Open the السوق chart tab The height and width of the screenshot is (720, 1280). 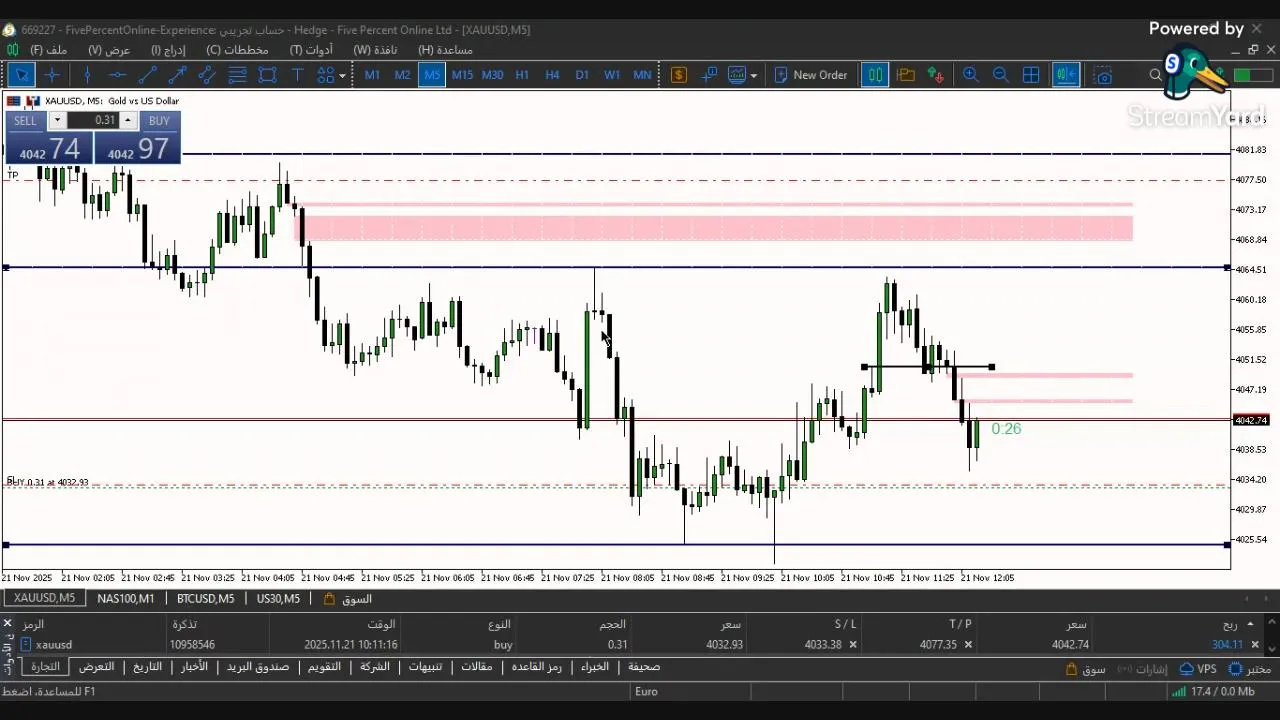(348, 599)
